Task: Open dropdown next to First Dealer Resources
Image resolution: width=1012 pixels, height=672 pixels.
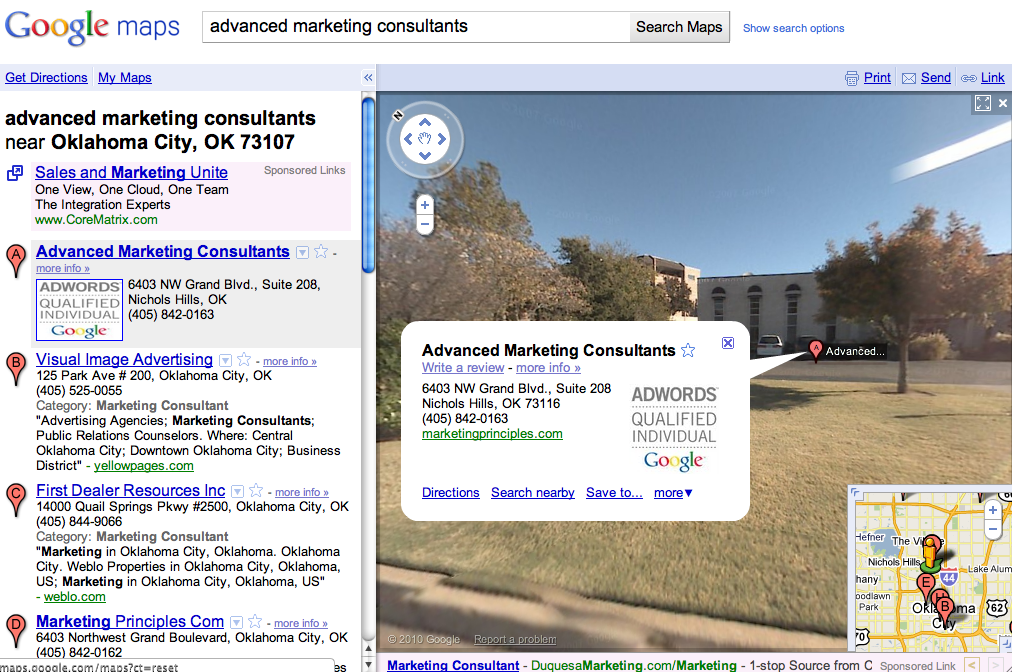Action: coord(237,491)
